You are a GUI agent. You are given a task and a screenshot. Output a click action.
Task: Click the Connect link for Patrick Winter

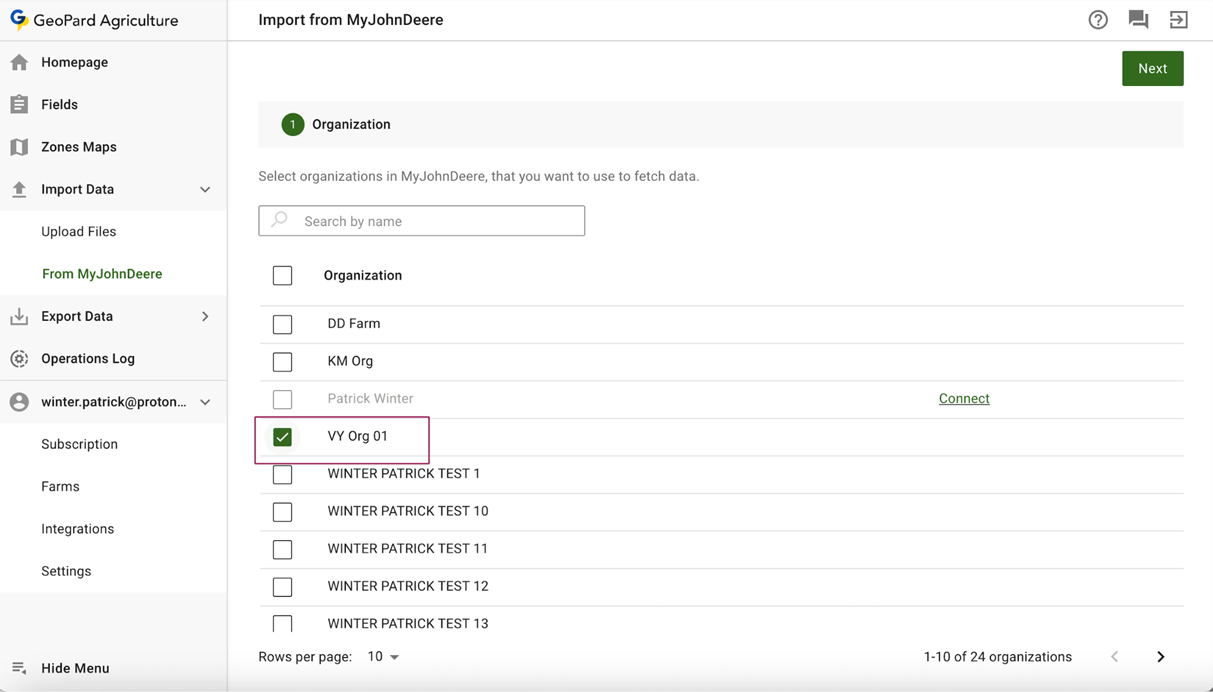[x=964, y=399]
